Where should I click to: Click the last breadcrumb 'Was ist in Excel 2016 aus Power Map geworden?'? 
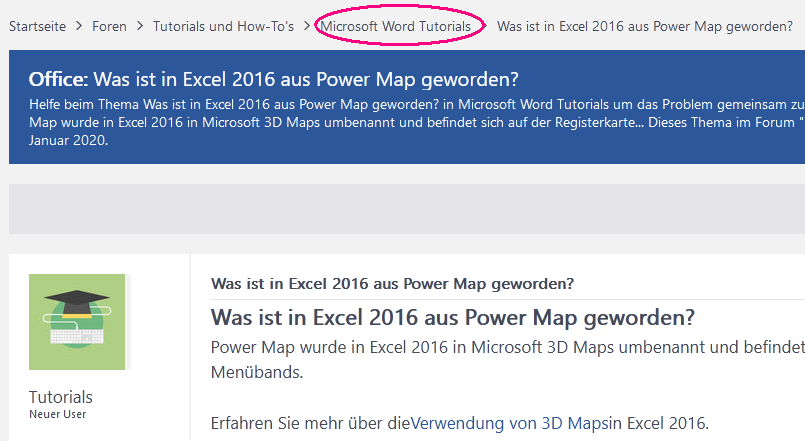pyautogui.click(x=645, y=26)
